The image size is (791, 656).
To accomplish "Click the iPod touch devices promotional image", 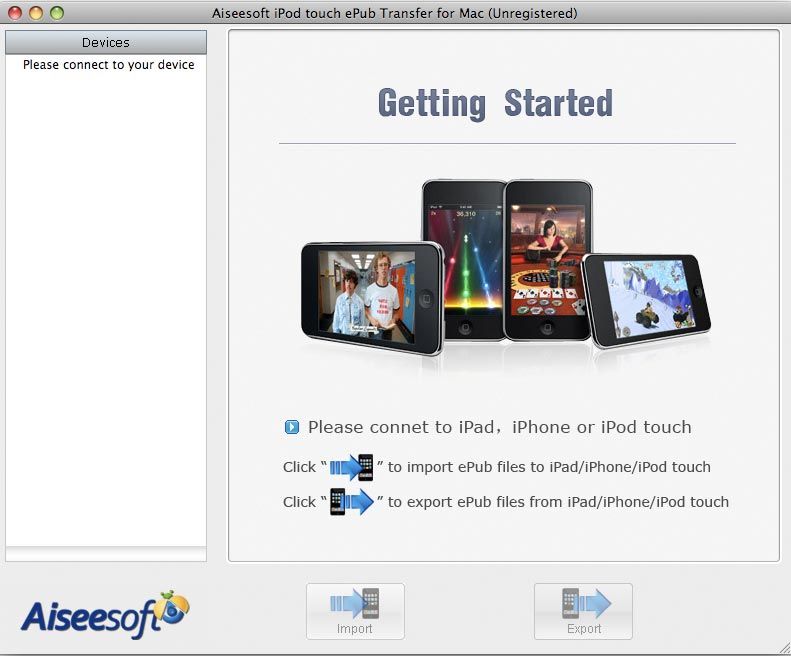I will [x=505, y=267].
